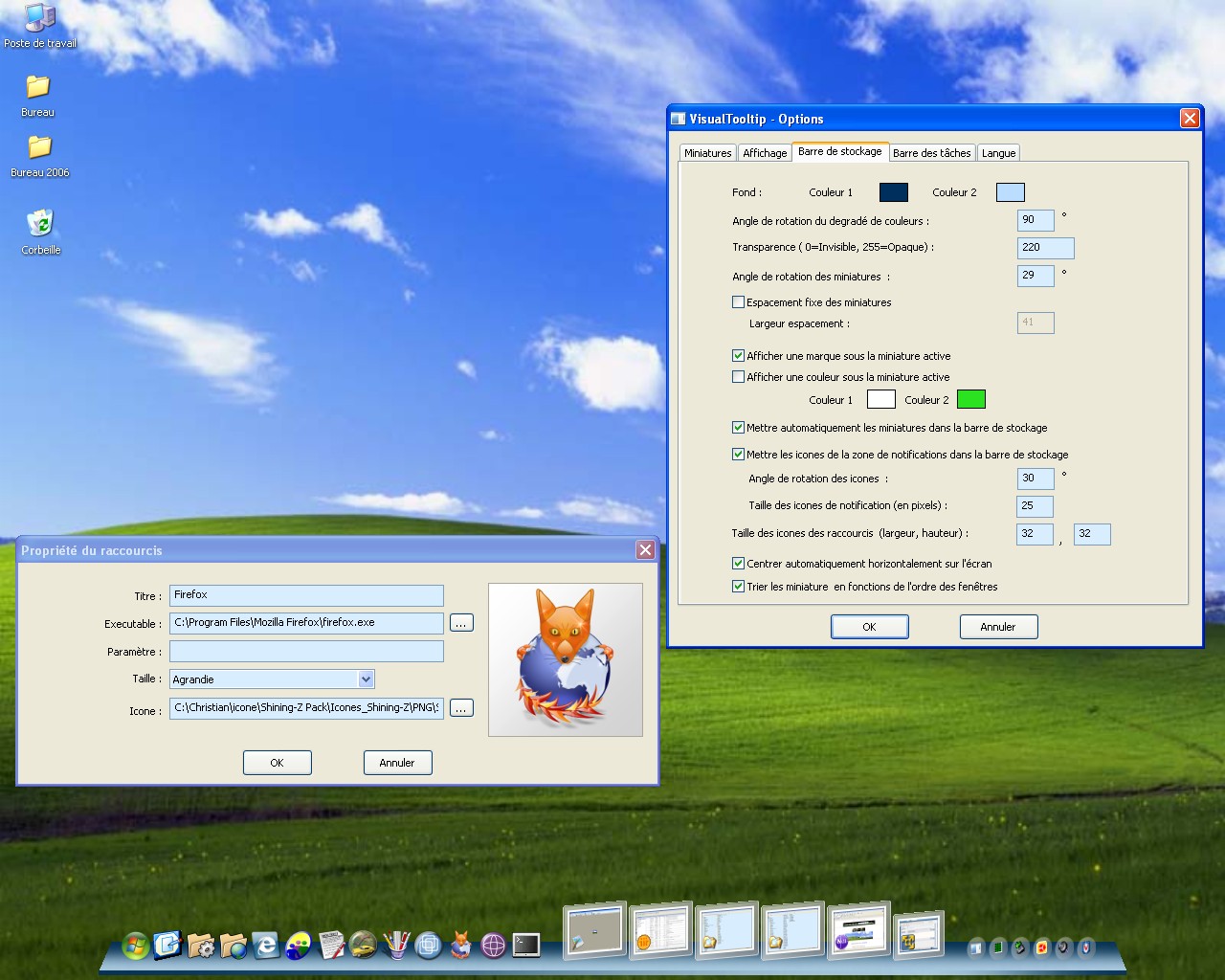Click the Transparence value field
Image resolution: width=1225 pixels, height=980 pixels.
coord(1045,248)
